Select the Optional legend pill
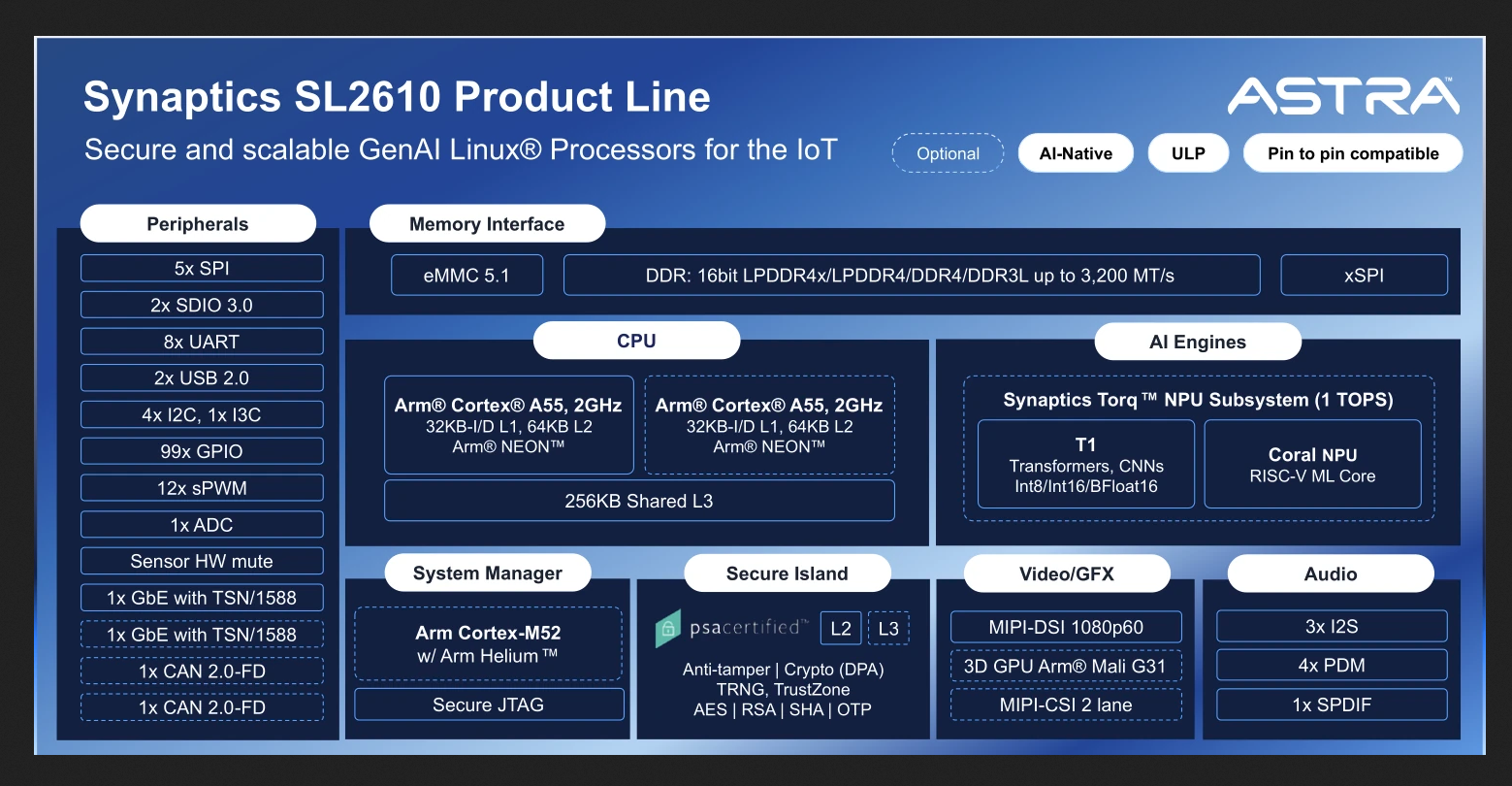 click(x=948, y=153)
